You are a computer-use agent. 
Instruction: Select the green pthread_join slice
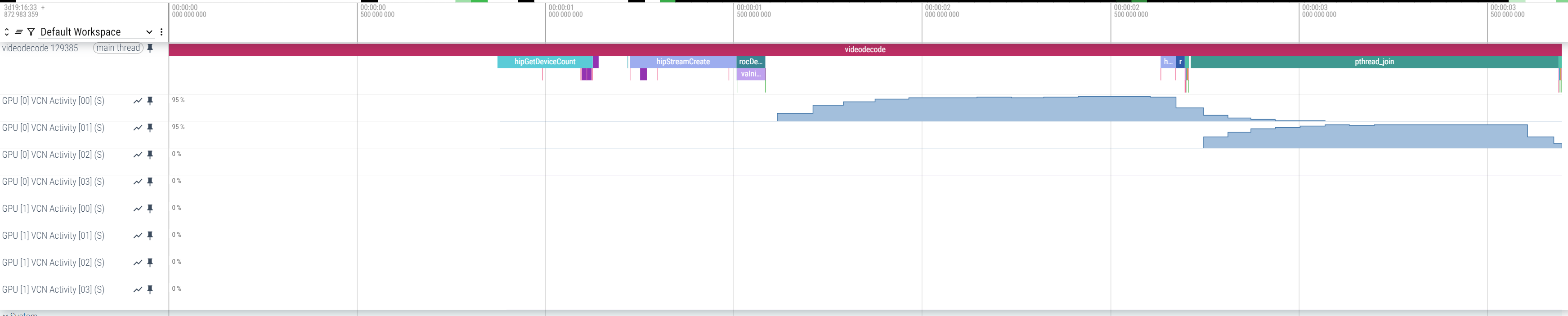click(1373, 62)
